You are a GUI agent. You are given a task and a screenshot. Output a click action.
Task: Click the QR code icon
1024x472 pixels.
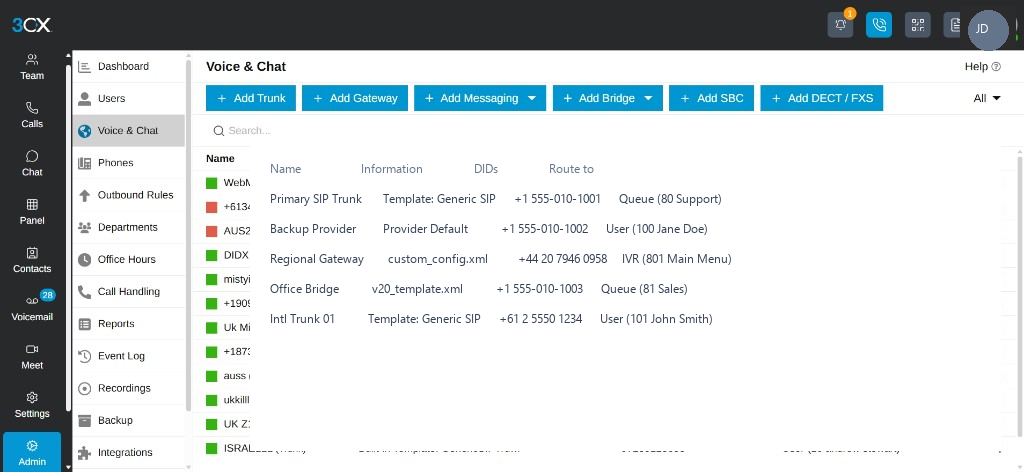pos(918,25)
